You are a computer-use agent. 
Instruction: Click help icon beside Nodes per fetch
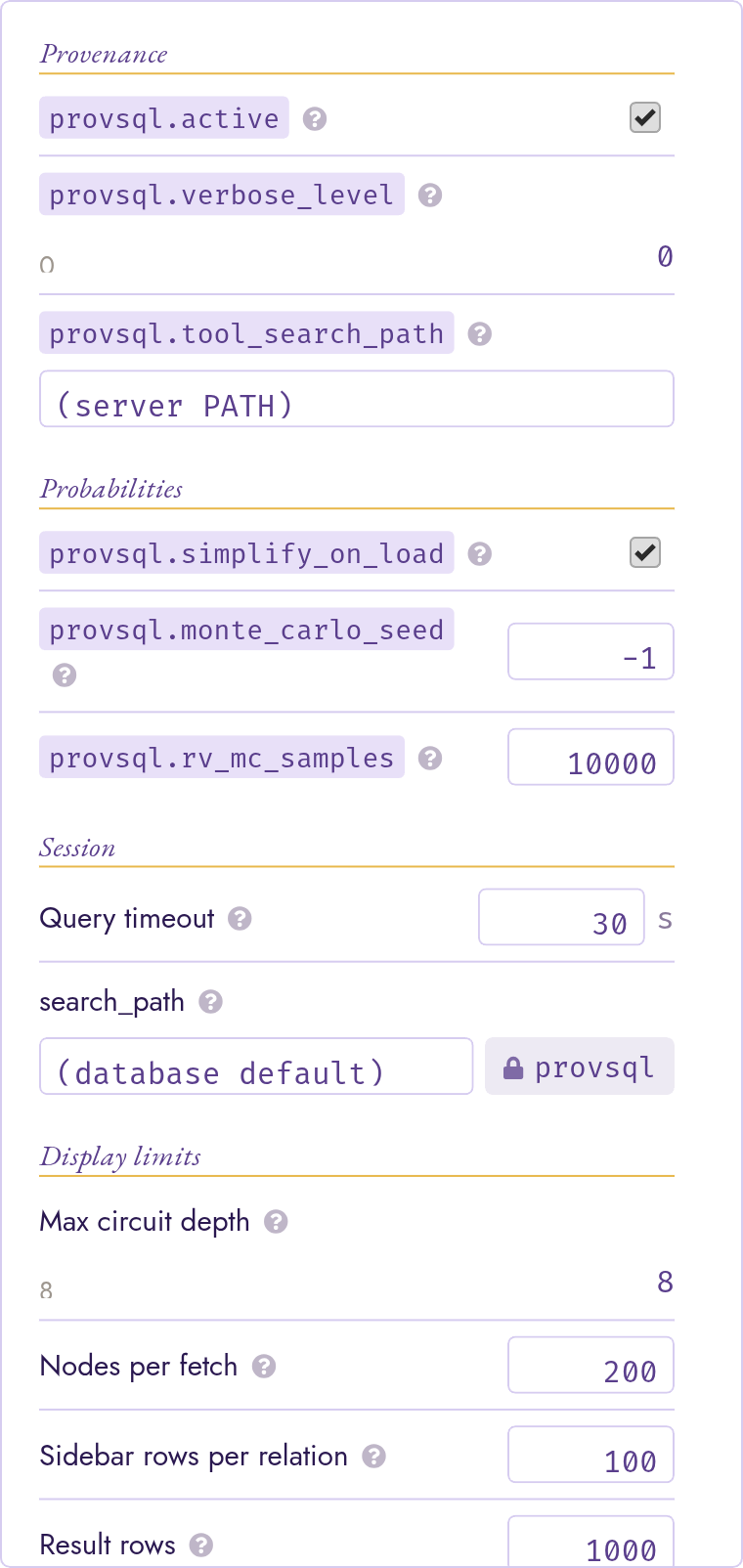pos(264,1367)
